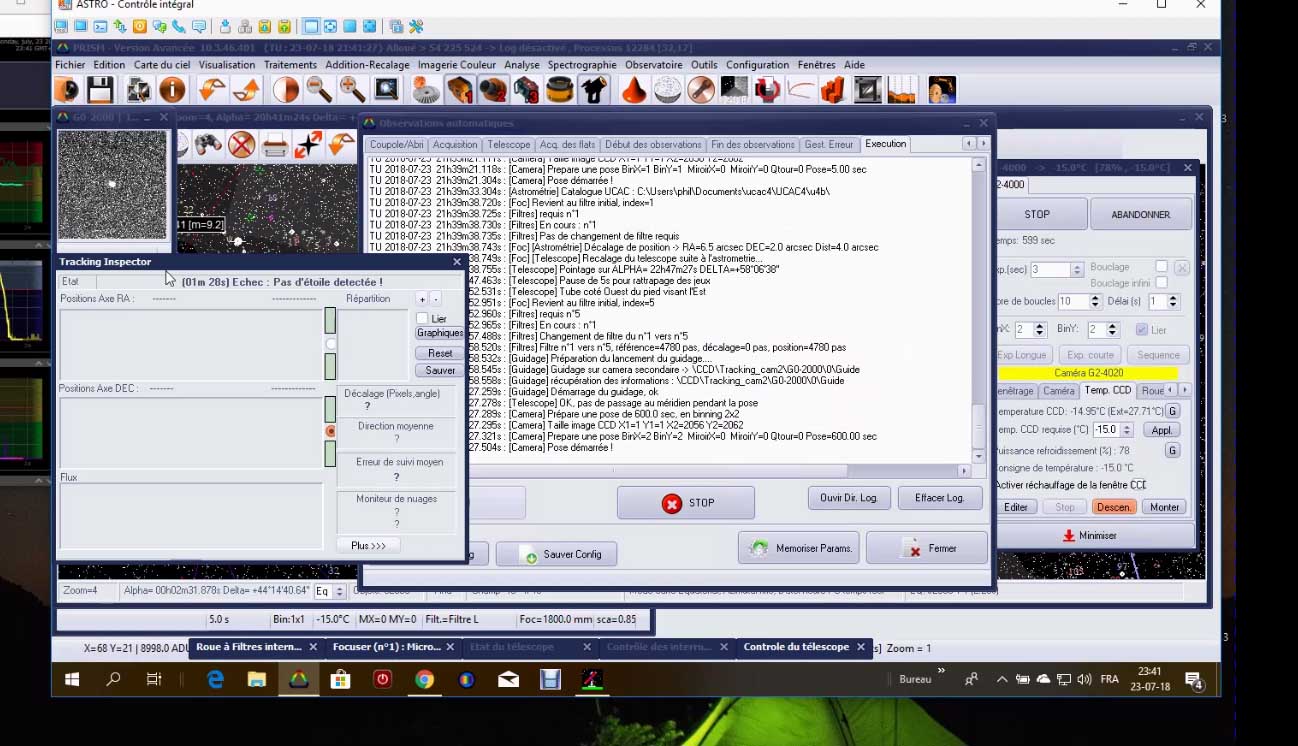Click the magnifier zoom-in icon with plus

tap(352, 91)
